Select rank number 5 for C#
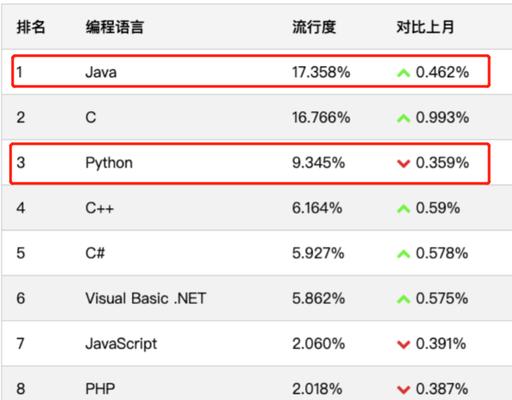Screen dimensions: 512x400 click(x=21, y=253)
